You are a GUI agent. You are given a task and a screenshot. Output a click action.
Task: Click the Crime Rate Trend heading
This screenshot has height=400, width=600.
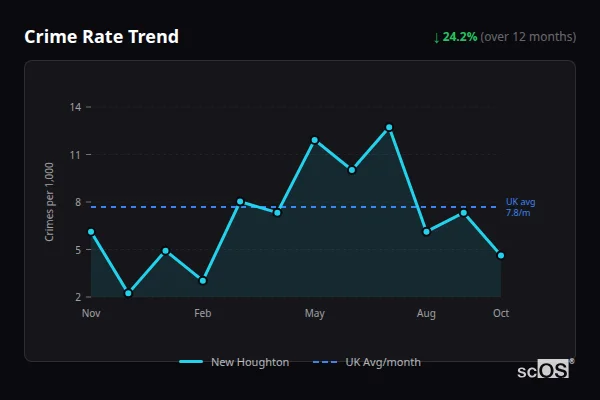(x=101, y=37)
